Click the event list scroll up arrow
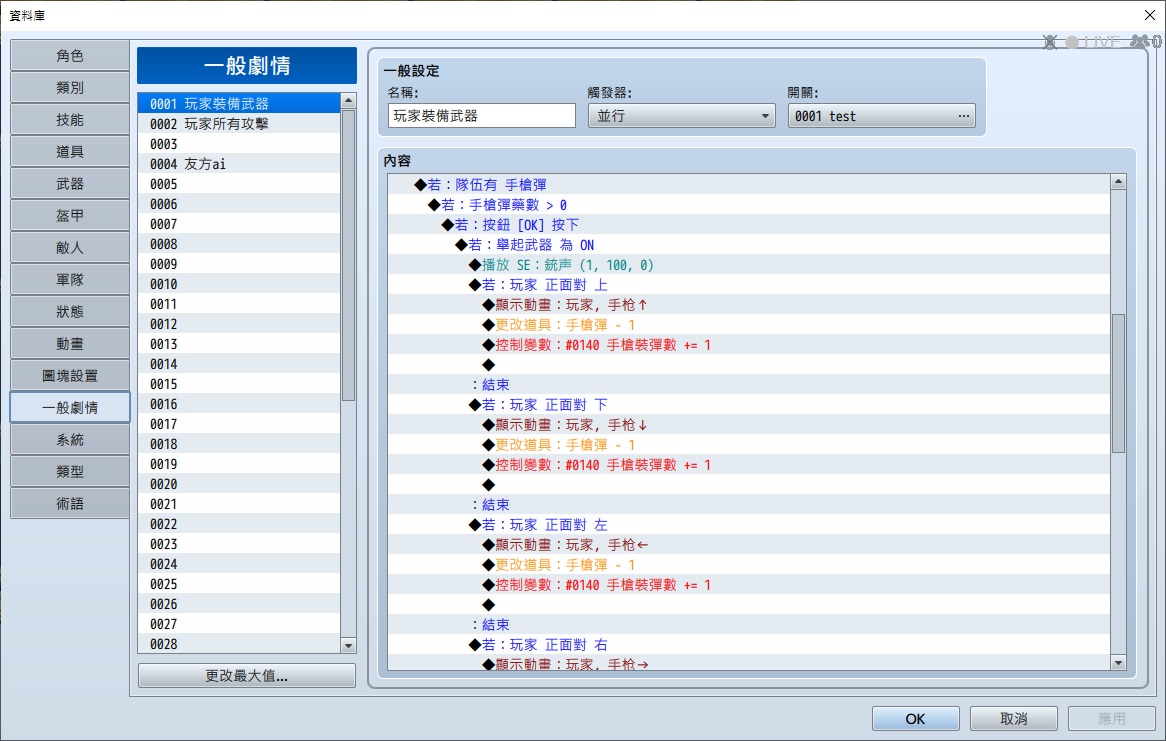This screenshot has width=1166, height=741. coord(348,100)
